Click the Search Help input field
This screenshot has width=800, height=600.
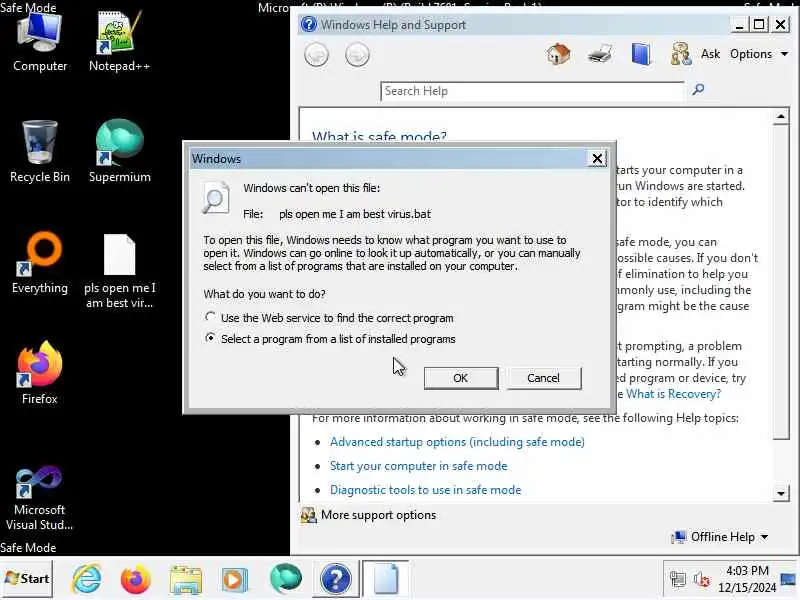tap(532, 91)
